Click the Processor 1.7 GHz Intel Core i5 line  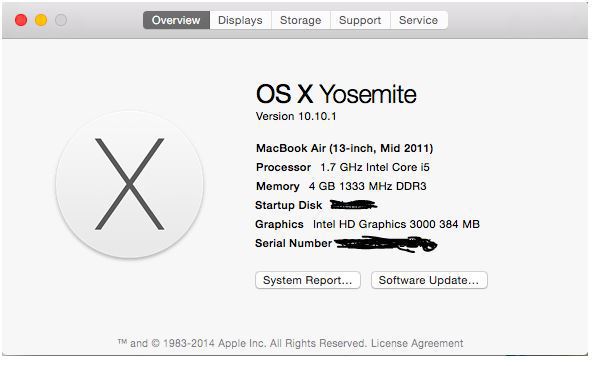pos(343,167)
